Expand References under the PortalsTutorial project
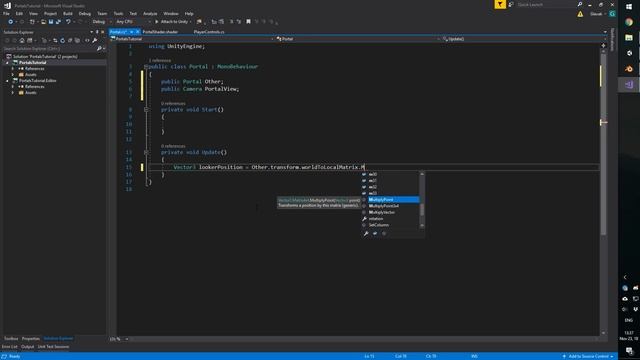The image size is (640, 360). [13, 69]
